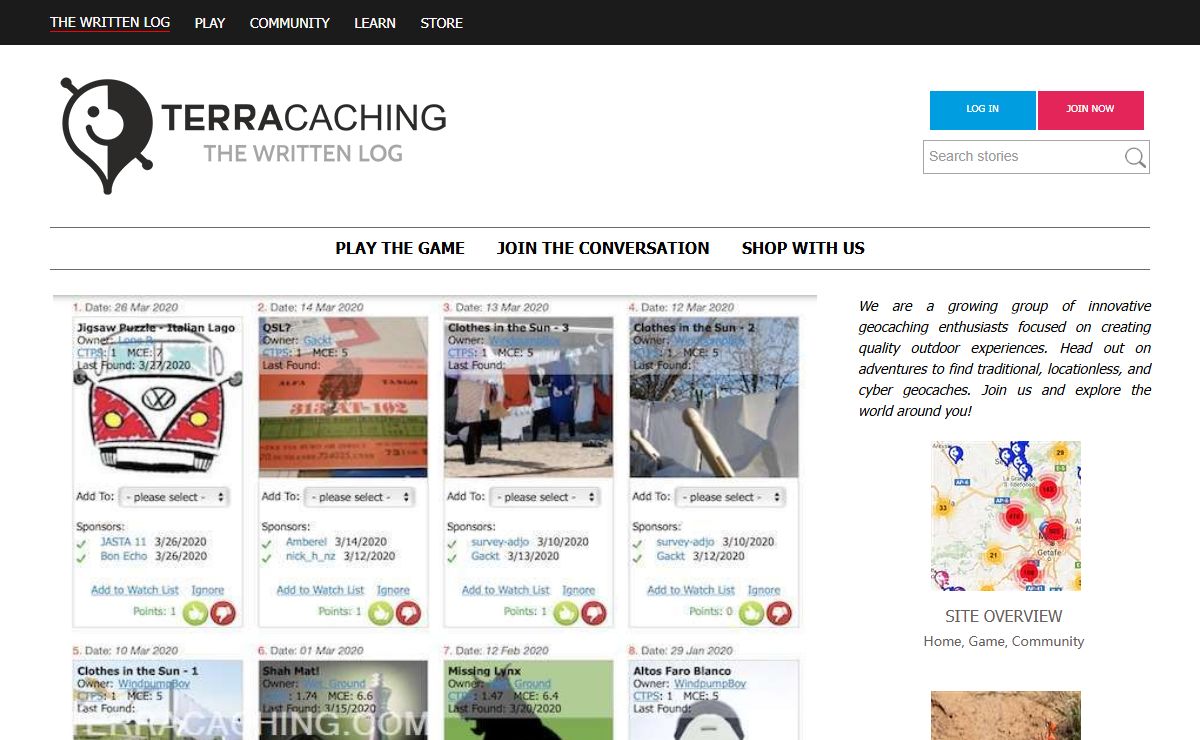This screenshot has height=740, width=1200.
Task: Go to Play The Game section
Action: [400, 248]
